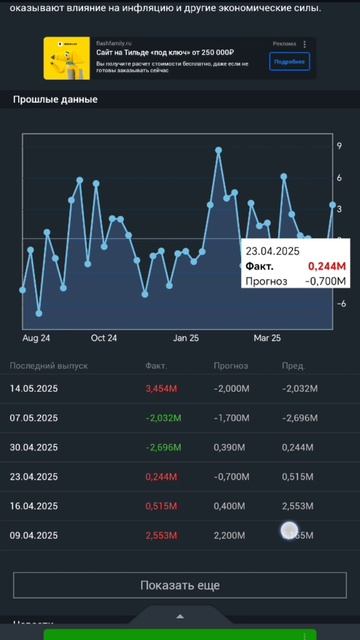Click the forecast value 0,400M
This screenshot has height=640, width=360.
tap(229, 506)
